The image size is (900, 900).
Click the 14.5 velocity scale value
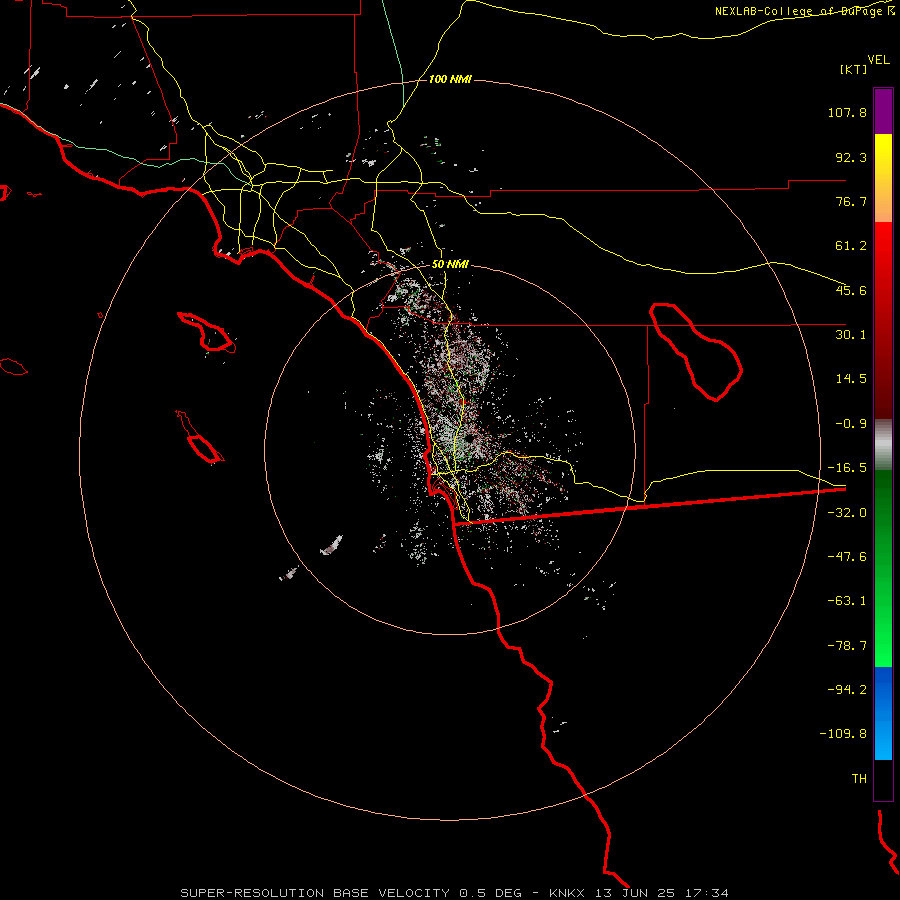pyautogui.click(x=851, y=379)
